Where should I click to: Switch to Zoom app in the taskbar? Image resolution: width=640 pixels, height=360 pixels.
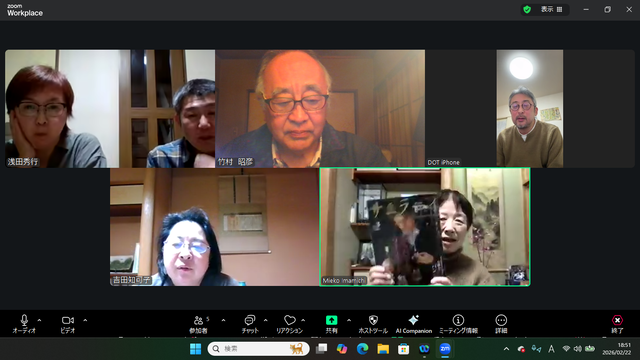pyautogui.click(x=445, y=349)
